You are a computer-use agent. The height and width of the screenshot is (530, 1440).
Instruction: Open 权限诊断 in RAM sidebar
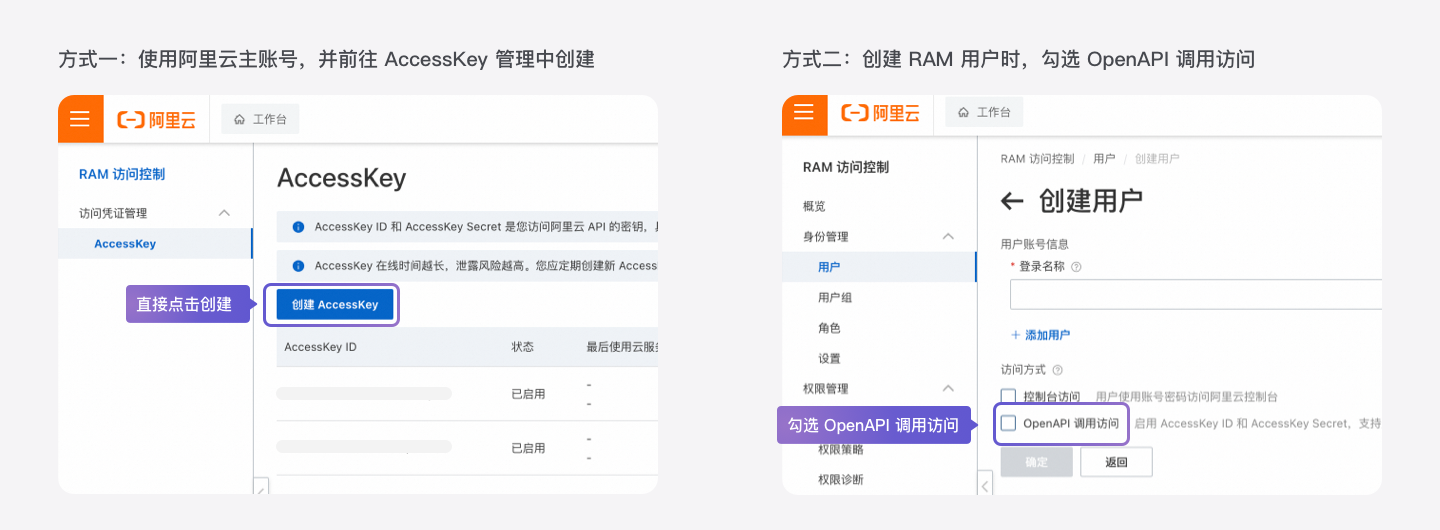click(841, 479)
